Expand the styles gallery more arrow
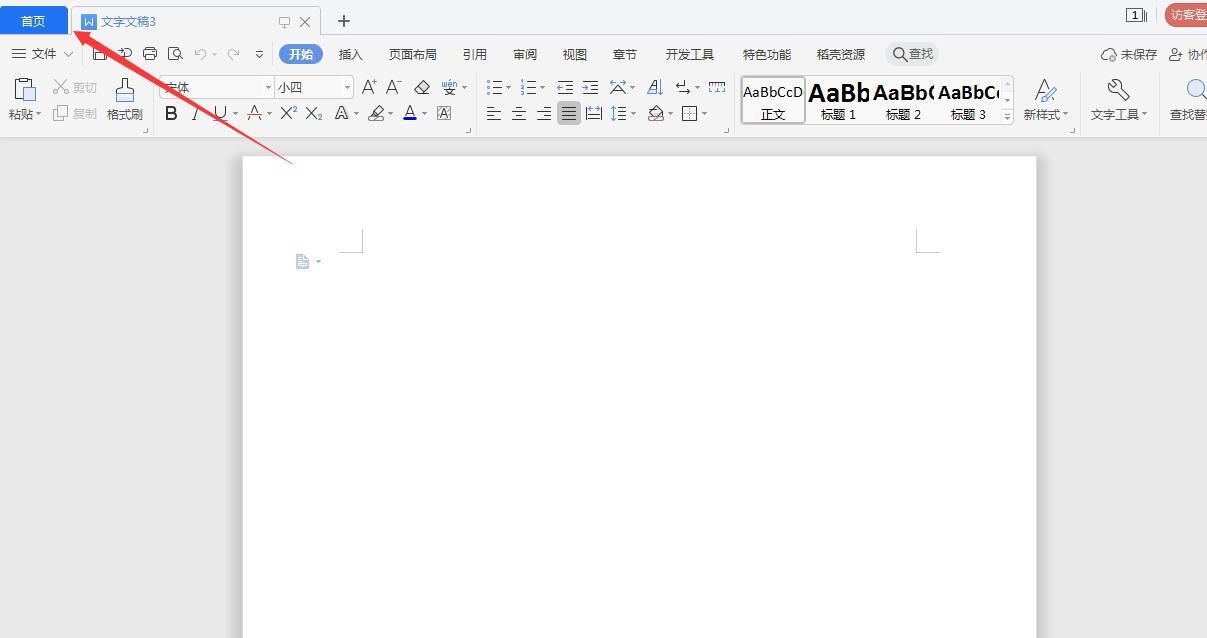This screenshot has width=1207, height=638. click(1008, 118)
